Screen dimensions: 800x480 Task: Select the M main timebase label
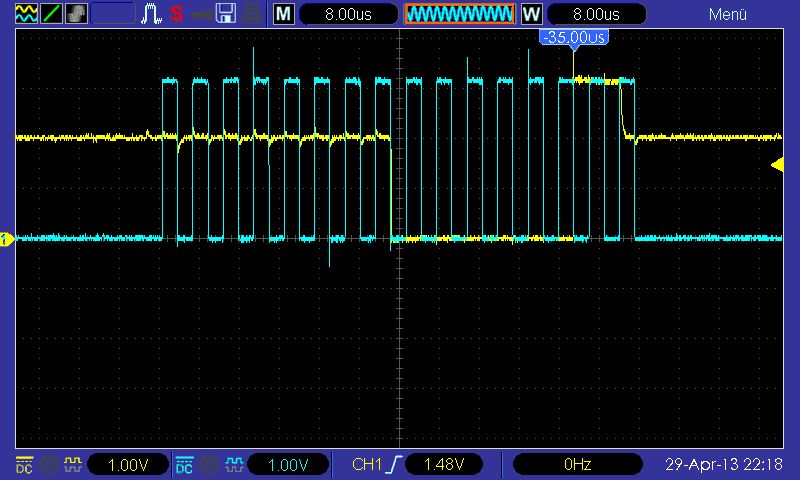pos(284,14)
